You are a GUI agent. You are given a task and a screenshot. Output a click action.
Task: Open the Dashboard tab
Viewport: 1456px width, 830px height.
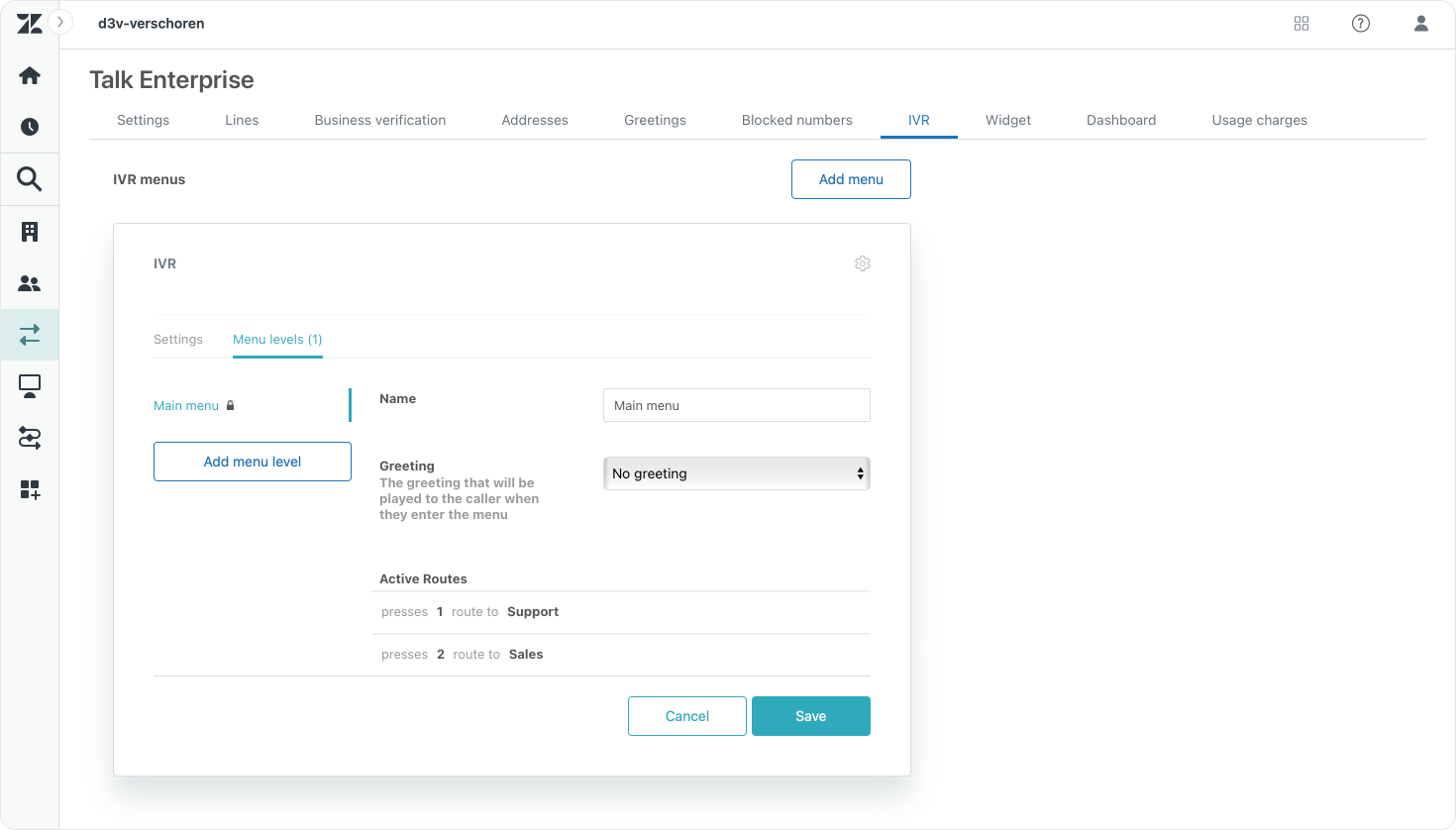1121,120
